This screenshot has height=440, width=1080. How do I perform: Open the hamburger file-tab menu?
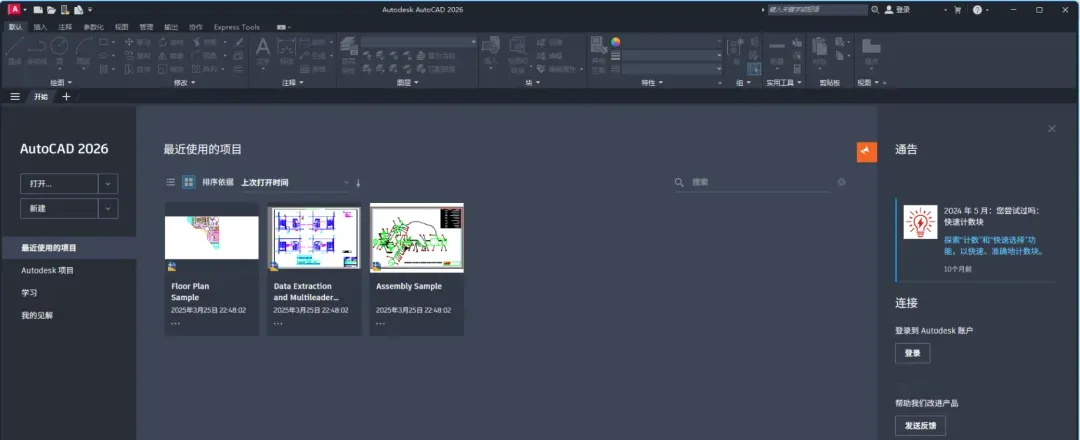click(x=15, y=97)
